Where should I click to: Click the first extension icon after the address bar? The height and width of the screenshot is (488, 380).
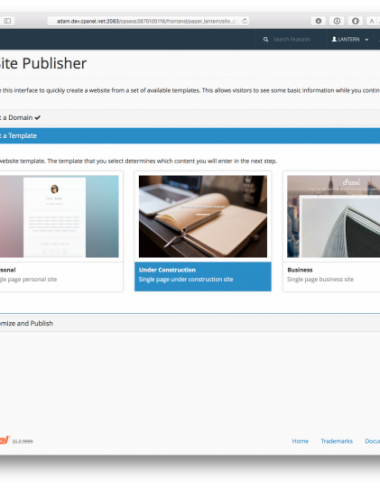click(318, 21)
